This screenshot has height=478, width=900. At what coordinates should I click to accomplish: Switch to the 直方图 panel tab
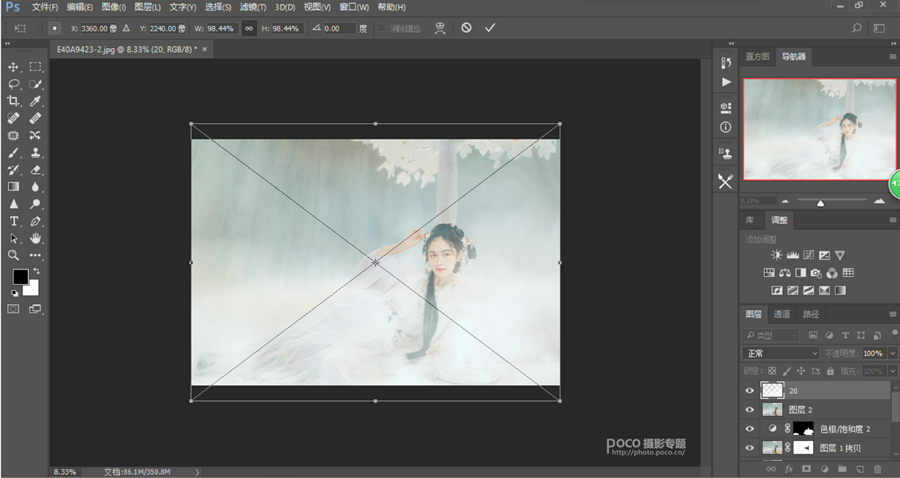click(758, 57)
